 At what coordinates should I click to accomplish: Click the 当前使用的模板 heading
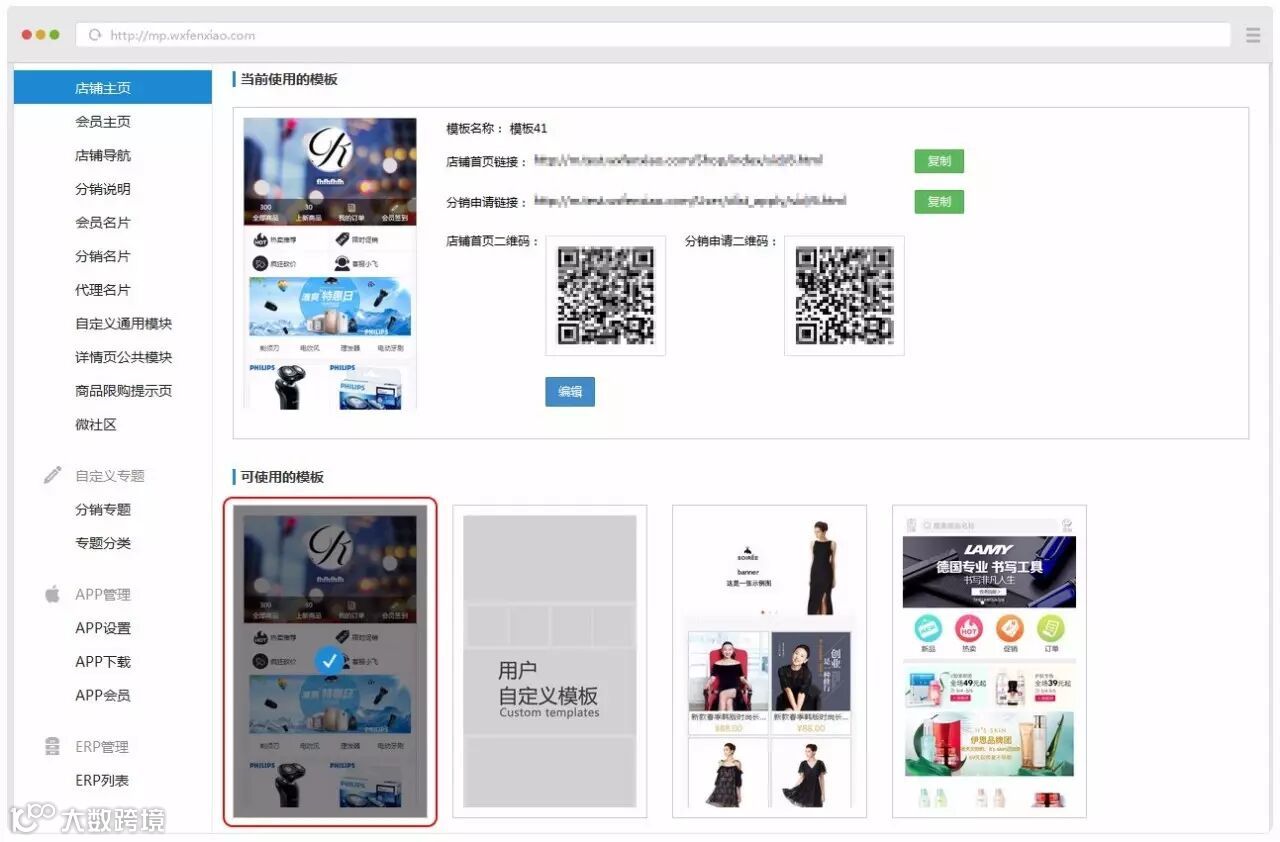pos(289,79)
